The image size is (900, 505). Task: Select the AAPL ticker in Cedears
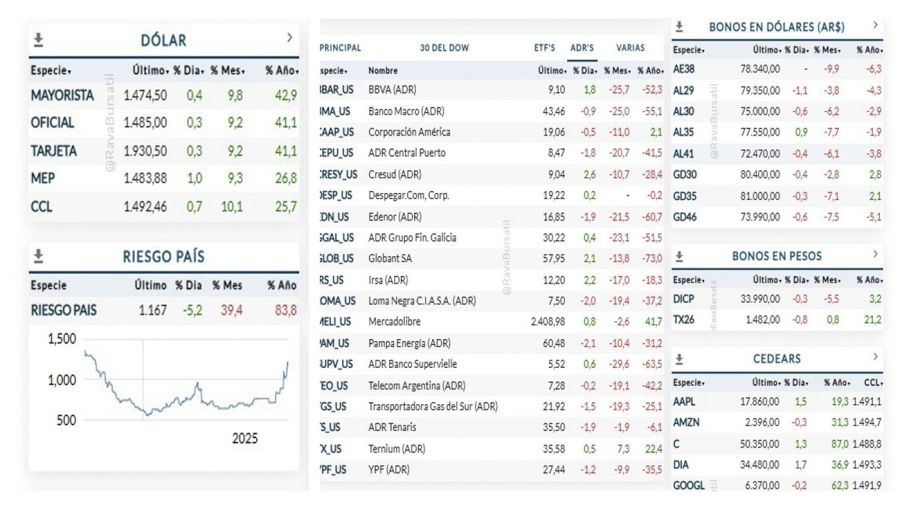click(x=685, y=401)
